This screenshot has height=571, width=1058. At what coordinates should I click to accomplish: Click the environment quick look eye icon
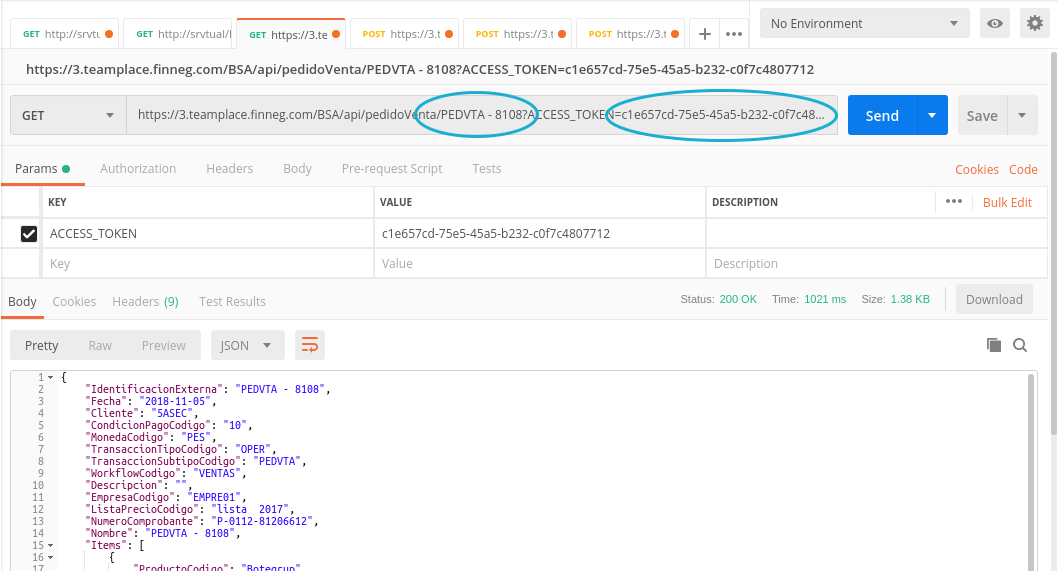click(994, 24)
